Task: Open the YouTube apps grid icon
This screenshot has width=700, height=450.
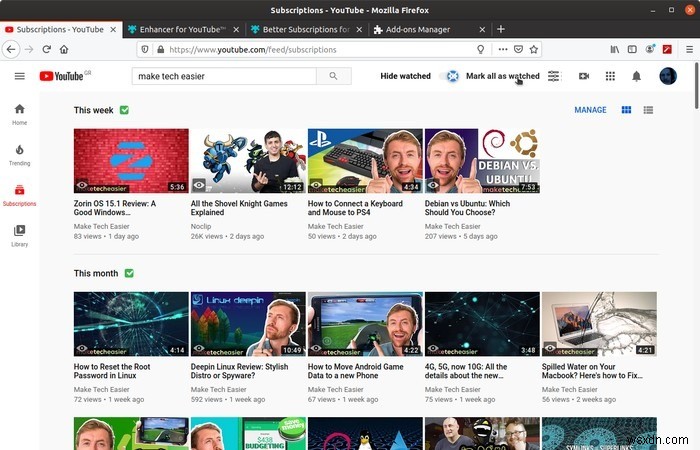Action: (610, 76)
